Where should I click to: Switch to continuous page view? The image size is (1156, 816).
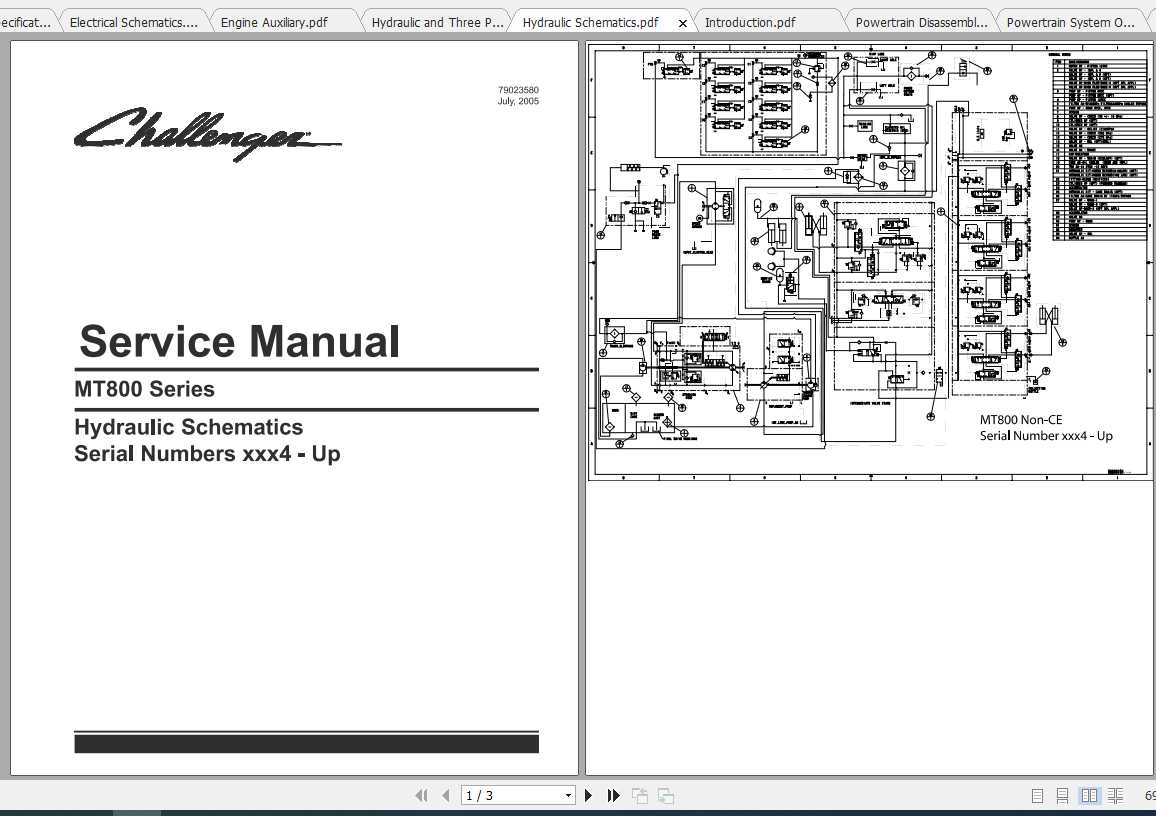point(1062,795)
